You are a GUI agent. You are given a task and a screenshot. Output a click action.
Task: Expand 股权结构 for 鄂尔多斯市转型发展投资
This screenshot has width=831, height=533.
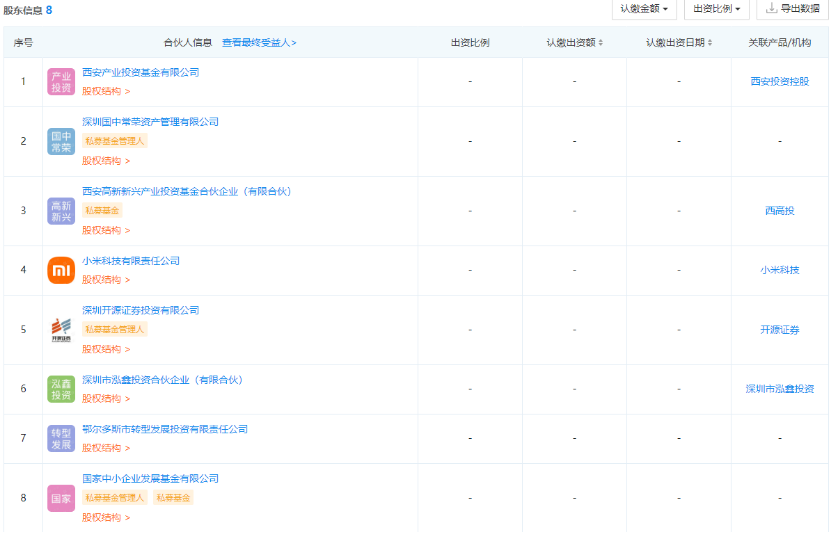106,448
